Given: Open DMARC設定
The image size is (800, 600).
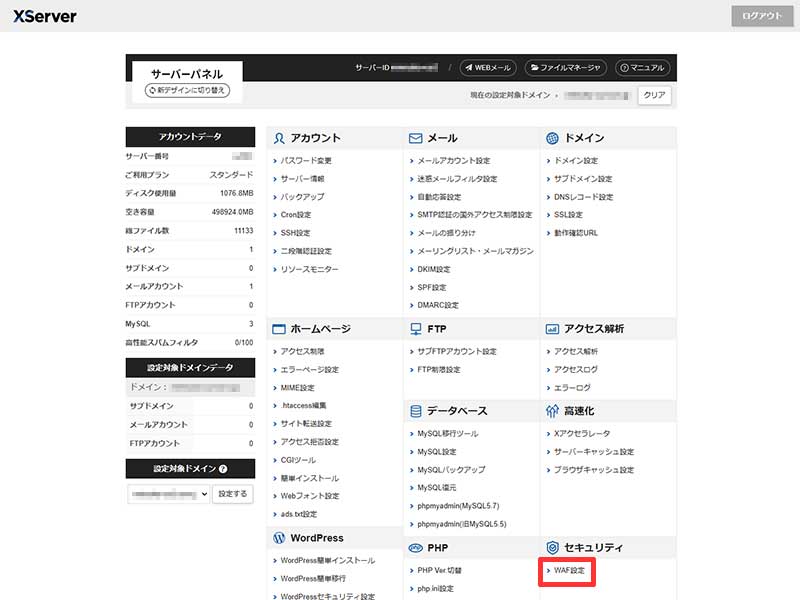Looking at the screenshot, I should (438, 305).
